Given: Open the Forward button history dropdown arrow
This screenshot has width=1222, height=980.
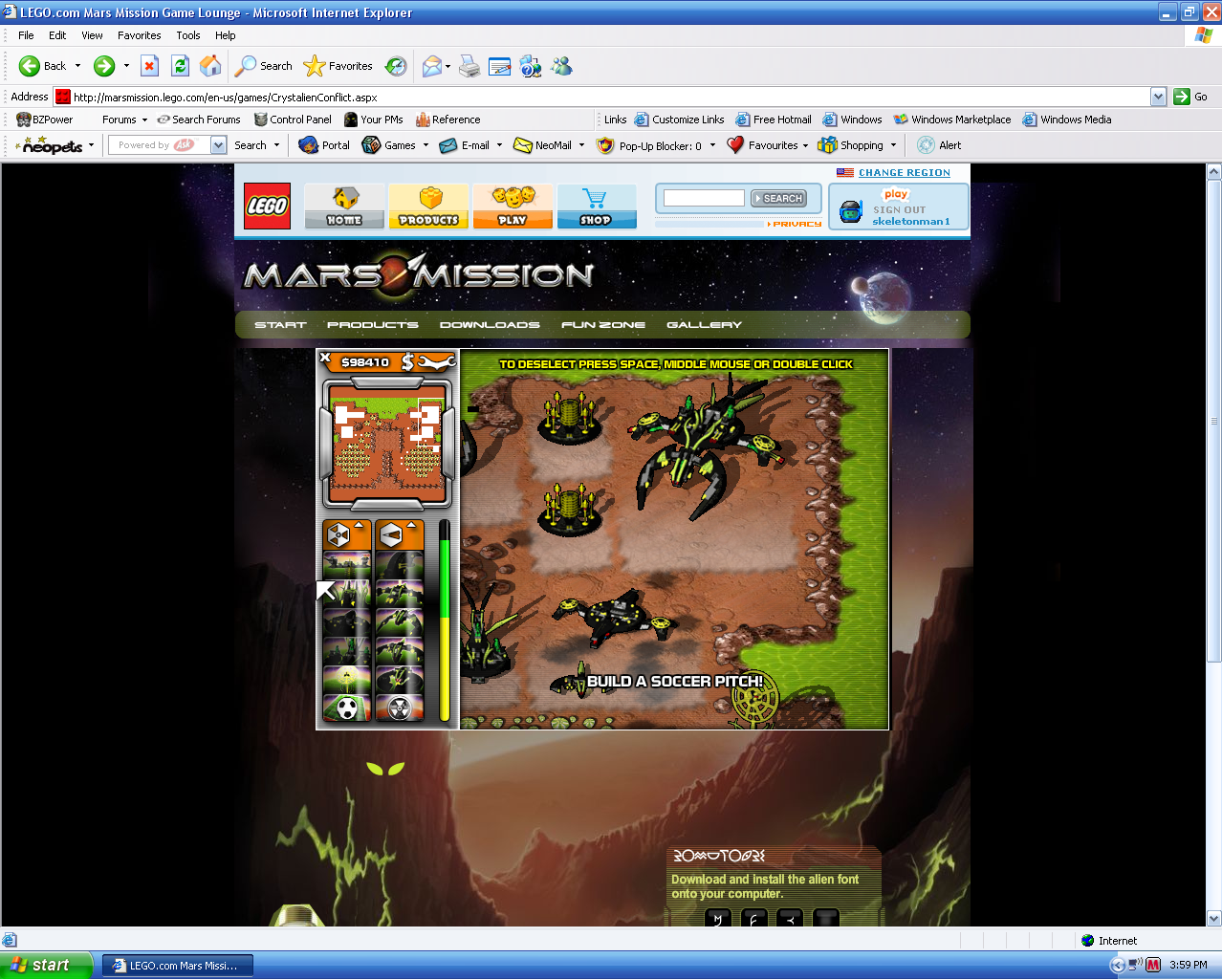Looking at the screenshot, I should (126, 66).
